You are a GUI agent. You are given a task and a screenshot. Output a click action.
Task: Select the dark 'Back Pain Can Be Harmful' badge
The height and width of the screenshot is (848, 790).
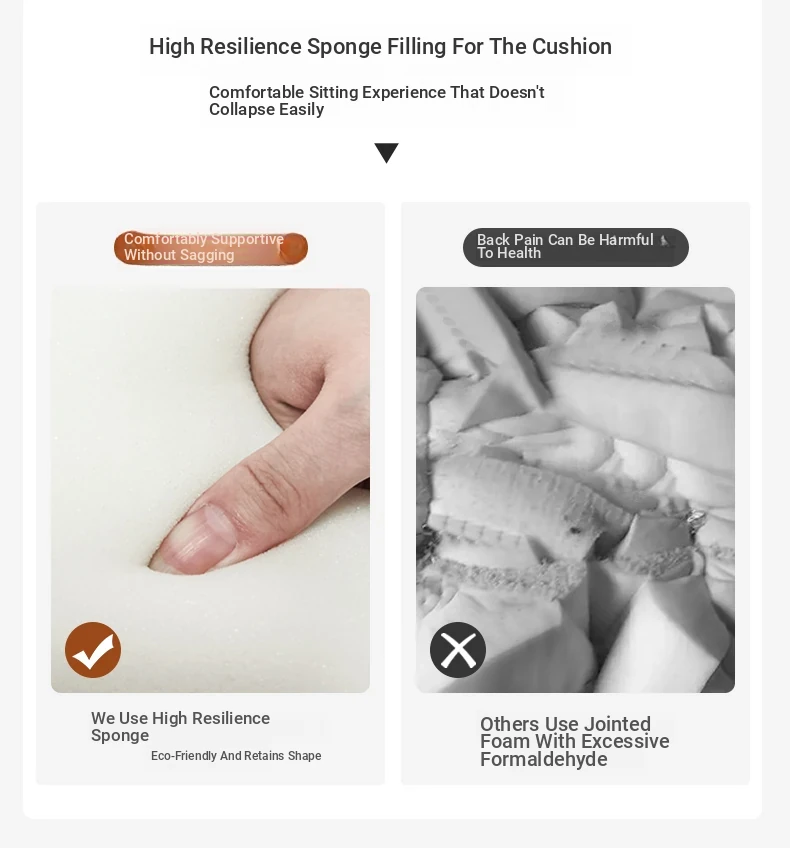coord(576,247)
